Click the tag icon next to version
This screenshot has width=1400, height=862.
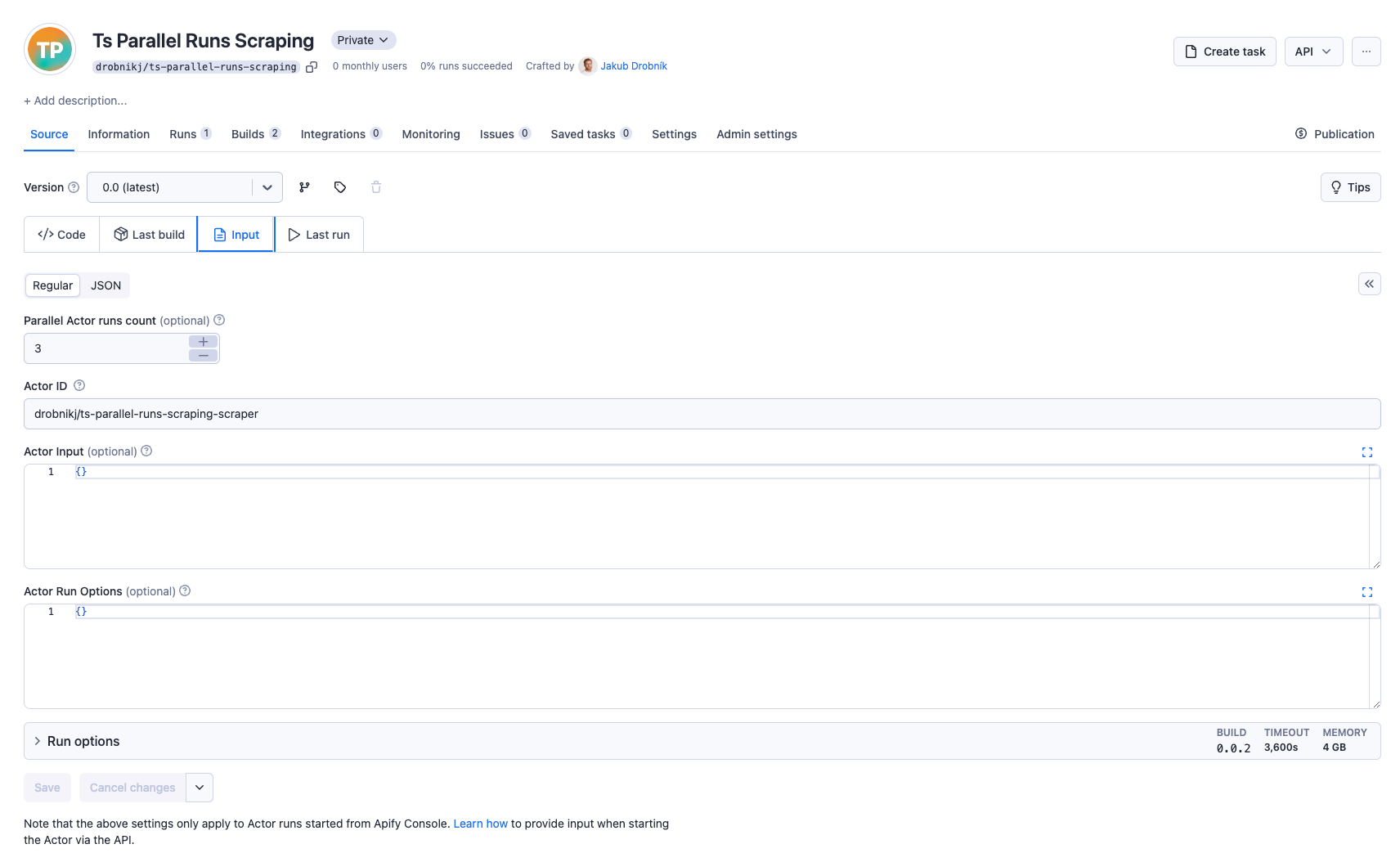point(340,187)
